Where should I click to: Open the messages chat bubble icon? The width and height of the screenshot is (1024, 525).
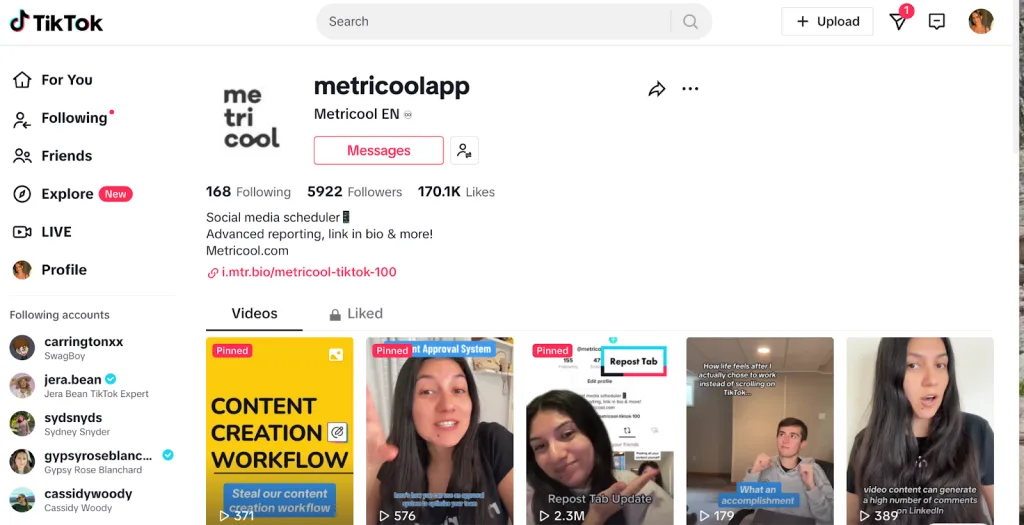click(936, 22)
